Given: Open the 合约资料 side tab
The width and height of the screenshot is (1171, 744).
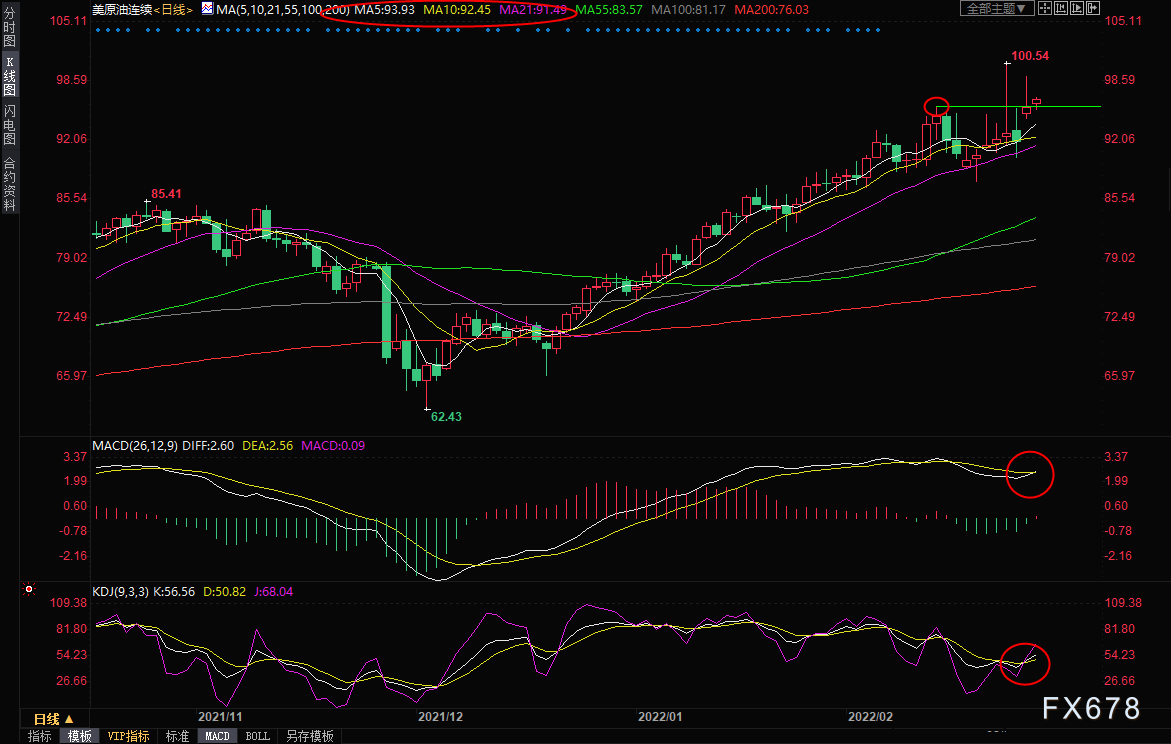Looking at the screenshot, I should coord(10,184).
